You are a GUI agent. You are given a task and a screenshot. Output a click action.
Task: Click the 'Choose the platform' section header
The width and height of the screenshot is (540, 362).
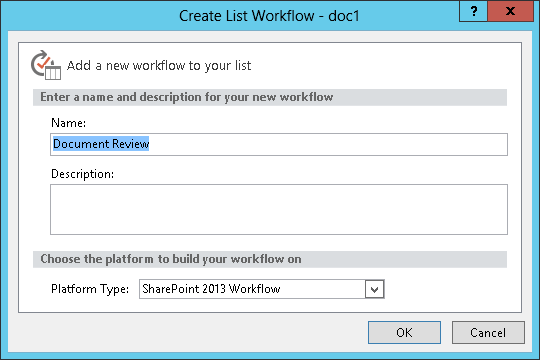(x=171, y=259)
